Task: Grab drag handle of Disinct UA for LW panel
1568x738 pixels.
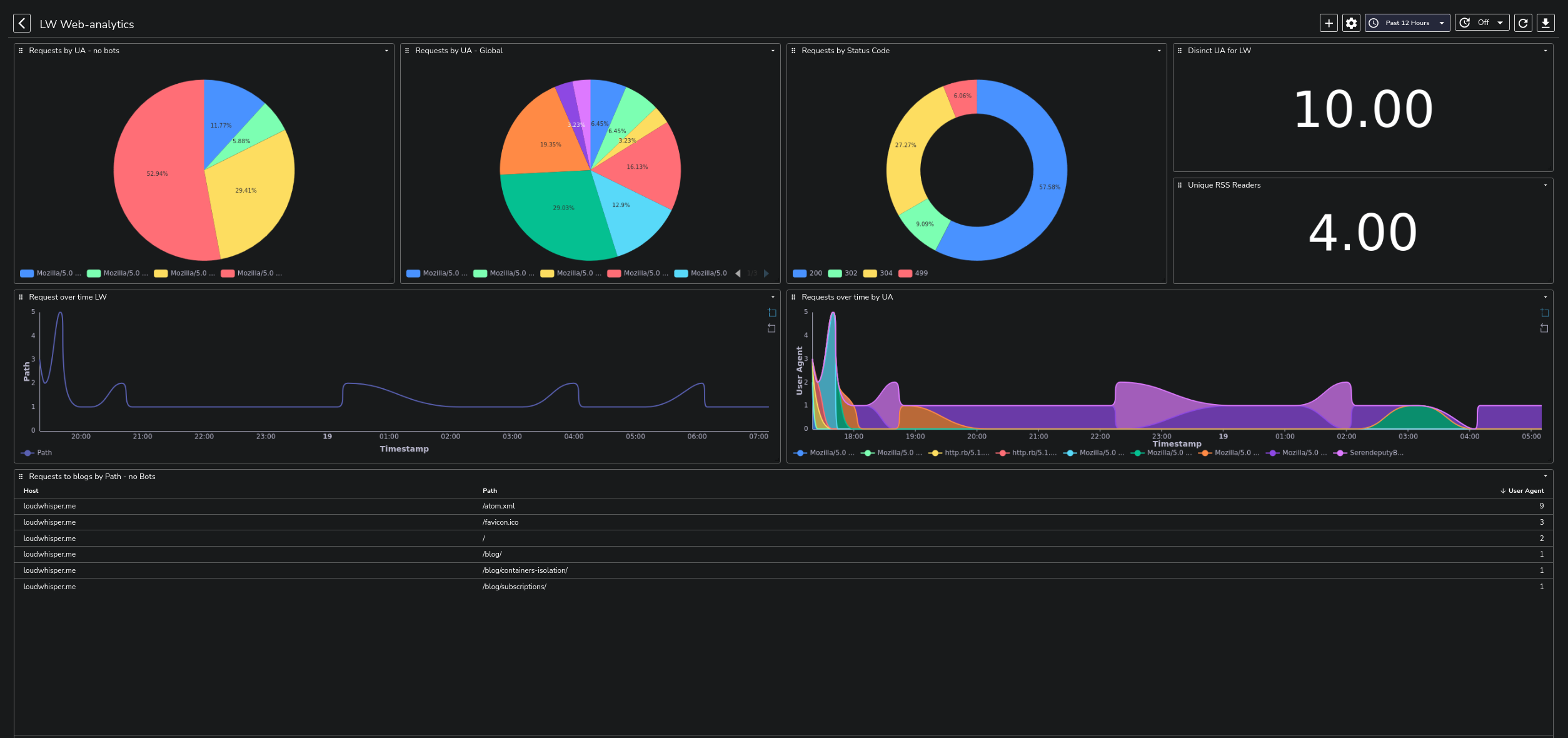Action: (x=1180, y=51)
